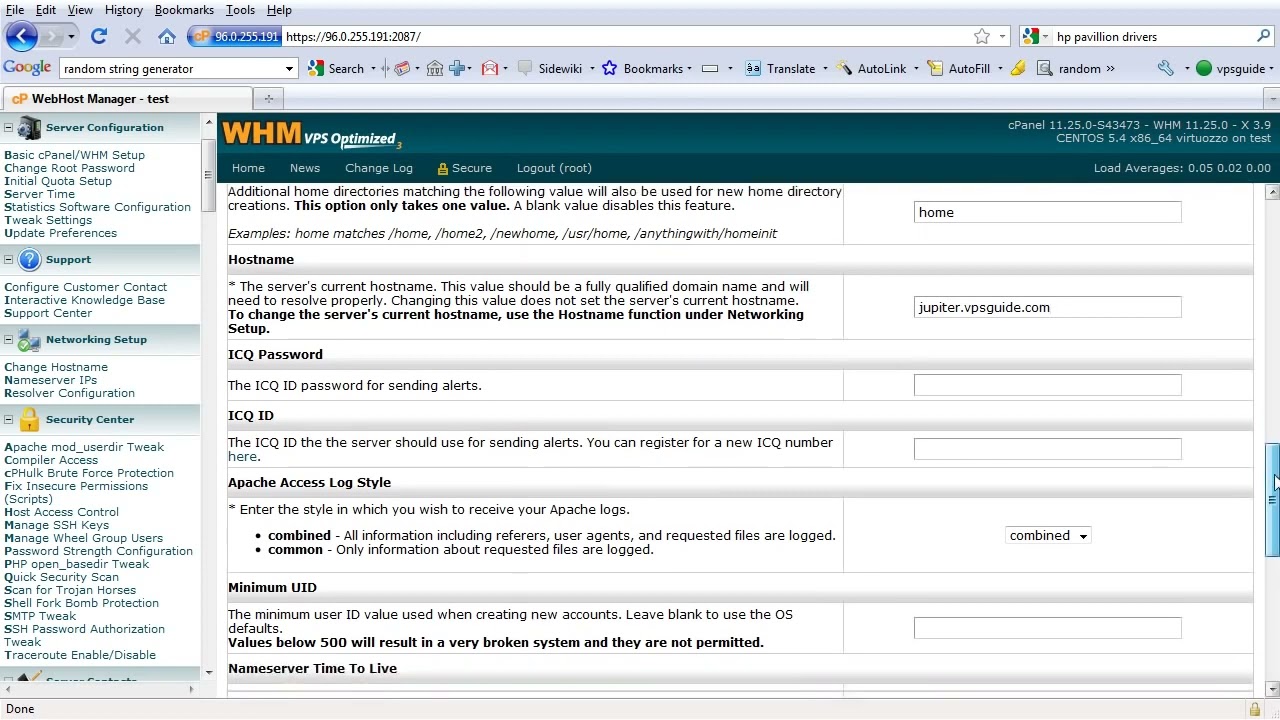Viewport: 1280px width, 720px height.
Task: Click into the ICQ Password field
Action: pos(1047,385)
